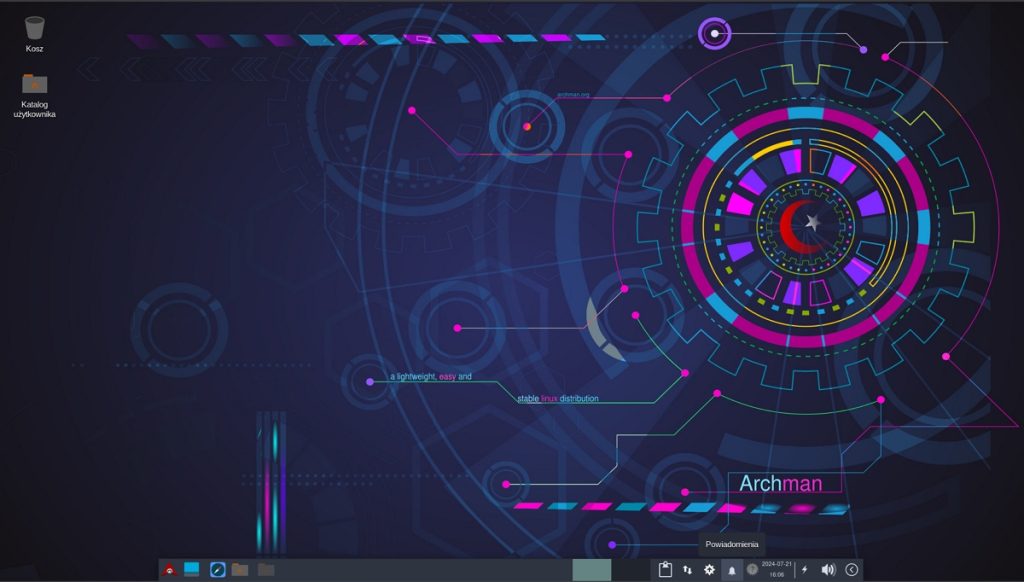Click the Powiadomienia tooltip label
Screen dimensions: 1024x582
[732, 544]
